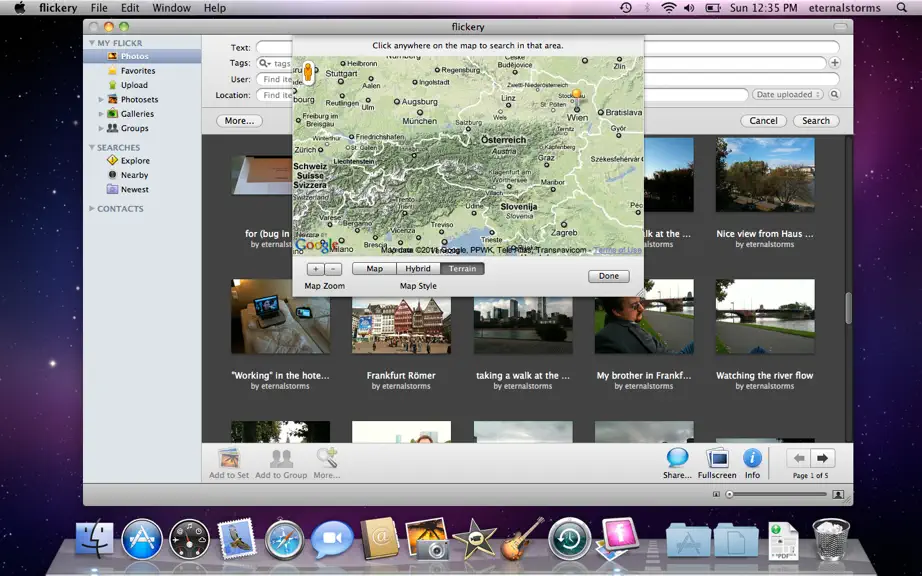Click the orange Street View pegman
The width and height of the screenshot is (922, 576).
[308, 72]
